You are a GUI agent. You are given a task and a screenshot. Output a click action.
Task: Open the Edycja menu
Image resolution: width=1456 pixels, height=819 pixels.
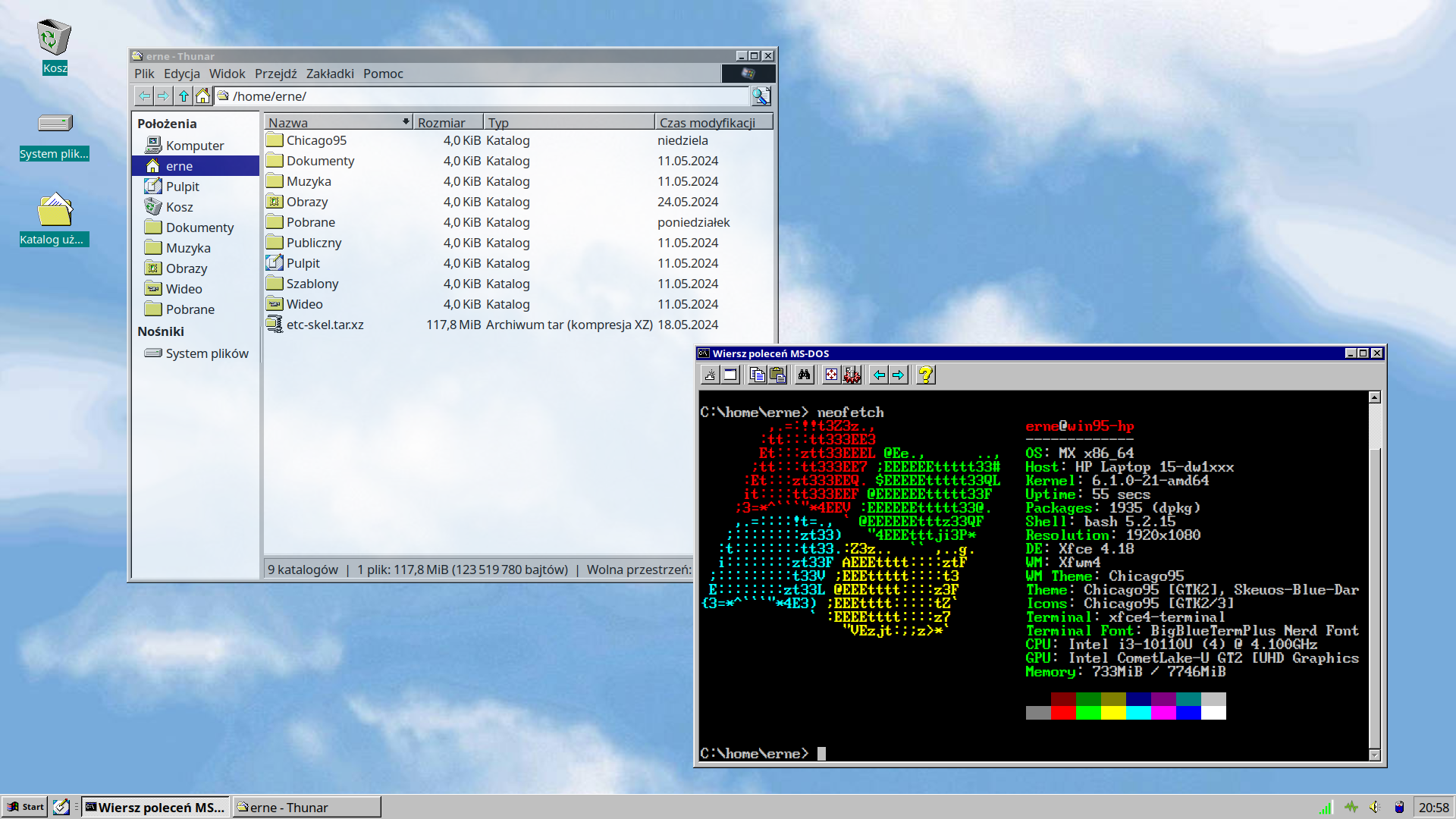182,74
